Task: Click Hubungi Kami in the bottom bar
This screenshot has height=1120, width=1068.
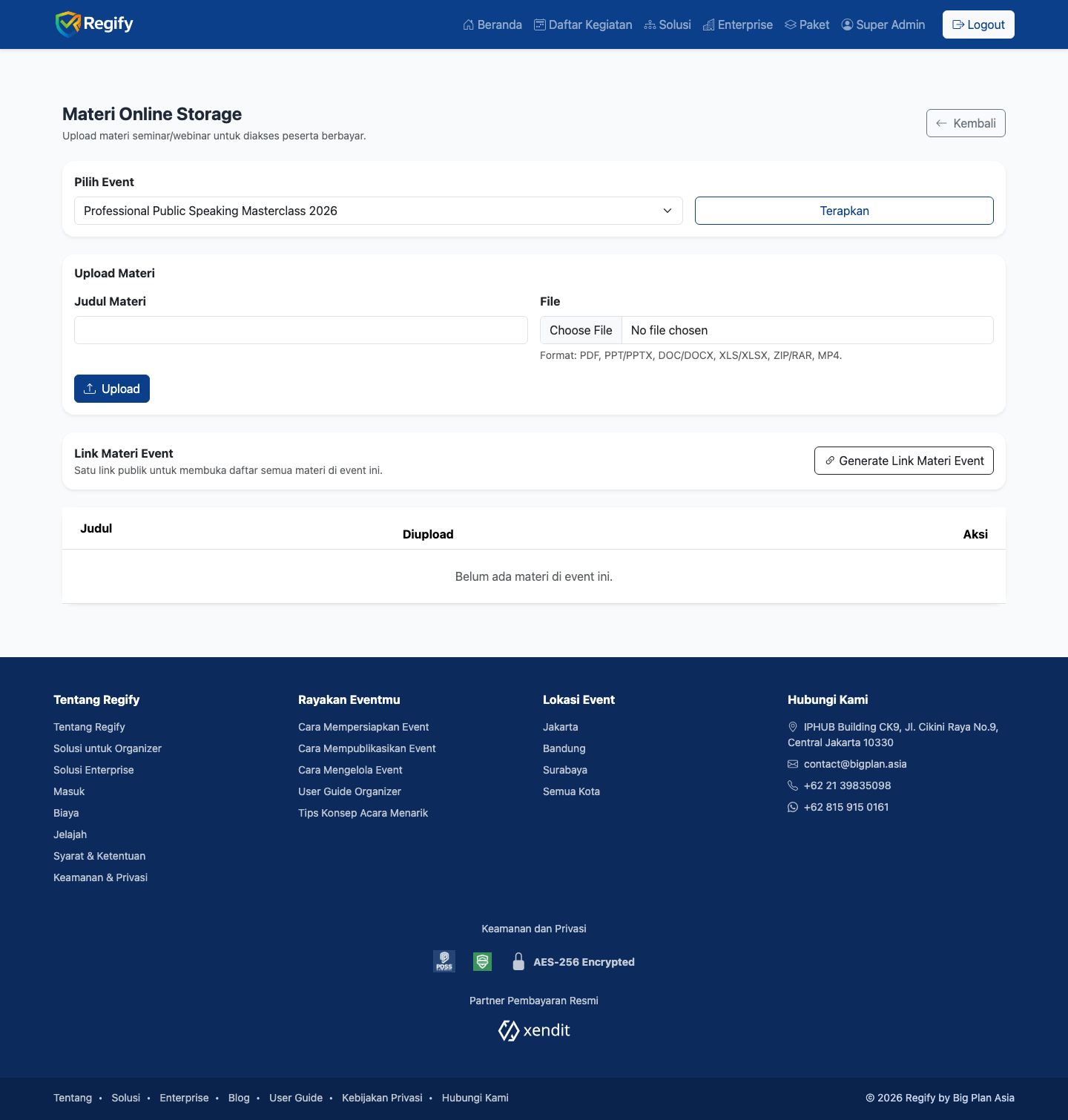Action: click(x=475, y=1098)
